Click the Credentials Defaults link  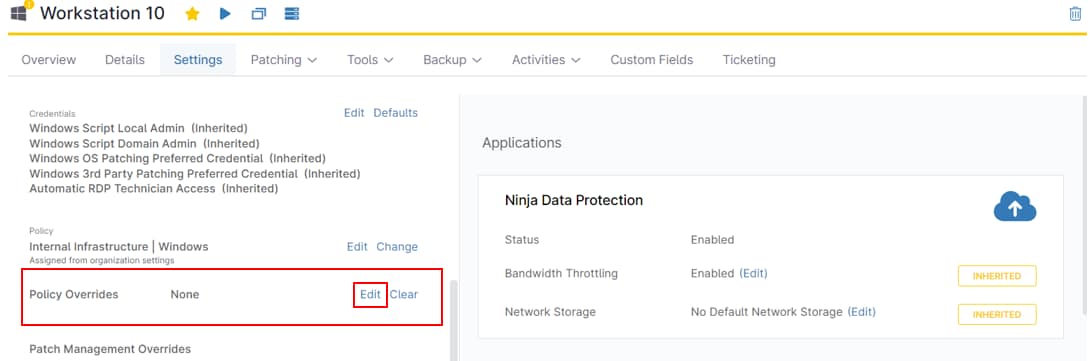coord(396,113)
